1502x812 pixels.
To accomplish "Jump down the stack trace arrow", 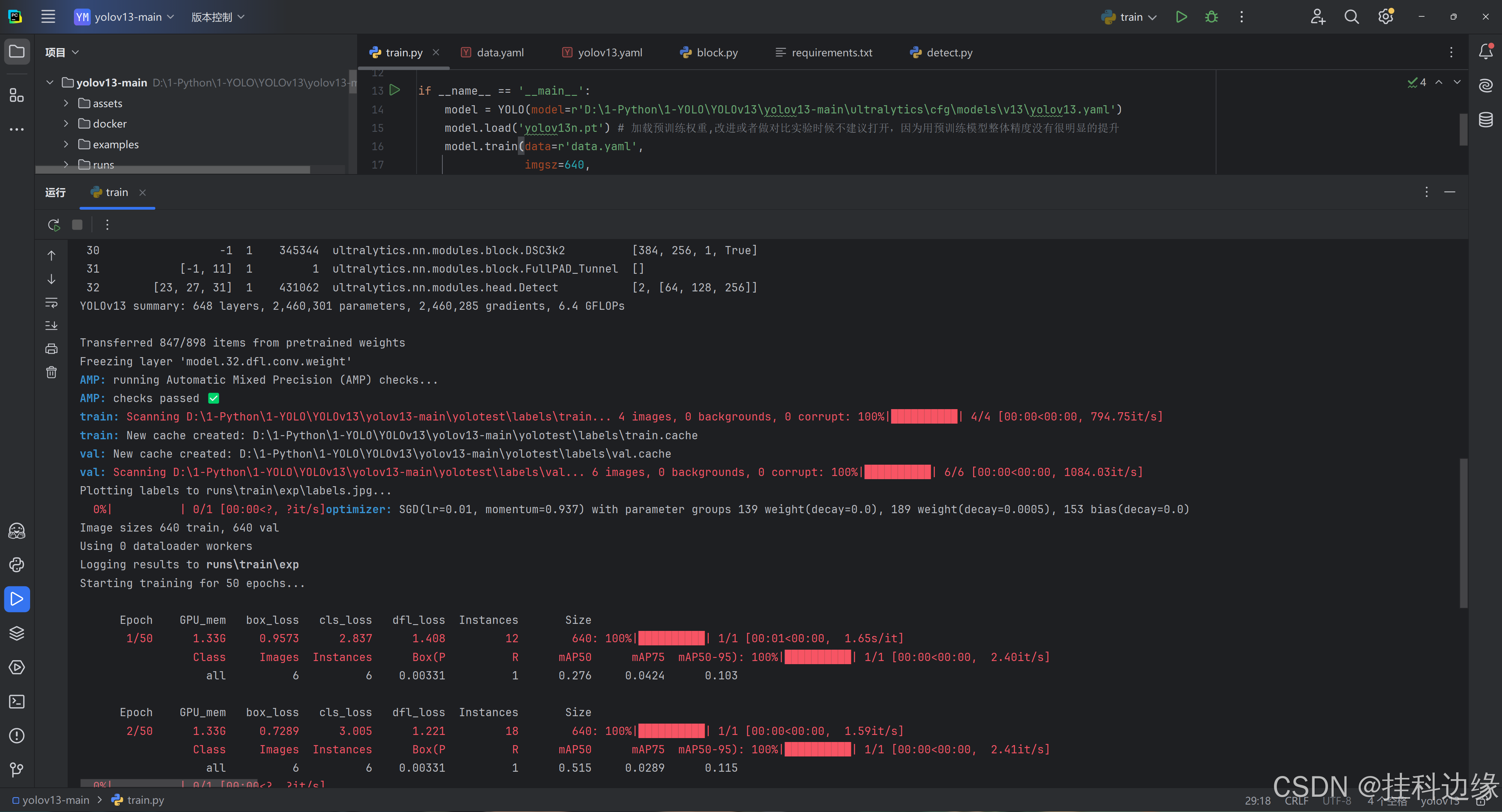I will coord(51,279).
